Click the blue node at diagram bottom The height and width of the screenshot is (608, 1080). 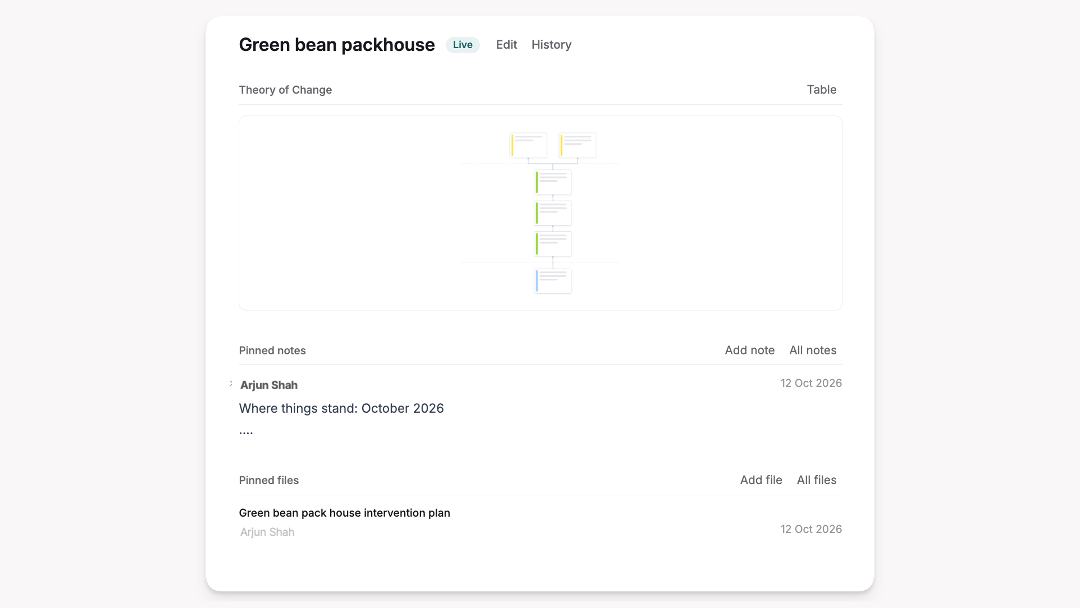554,281
